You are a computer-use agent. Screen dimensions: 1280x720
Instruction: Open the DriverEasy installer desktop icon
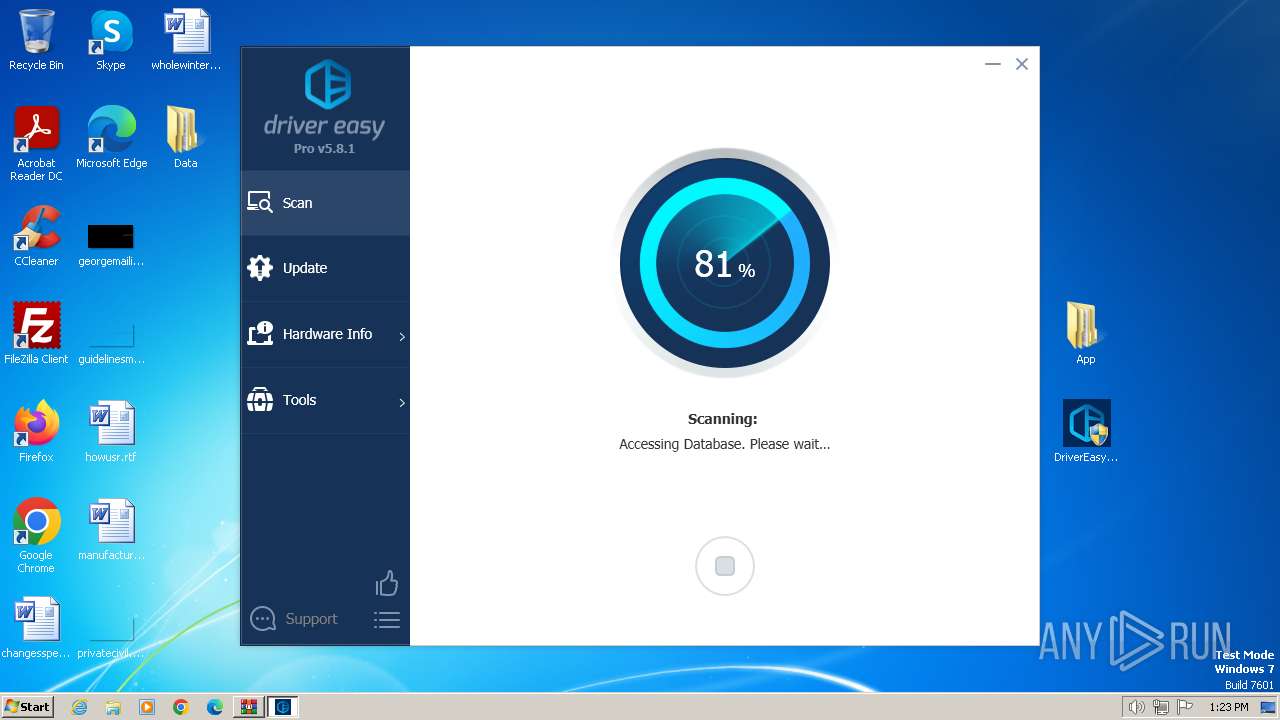(x=1086, y=431)
